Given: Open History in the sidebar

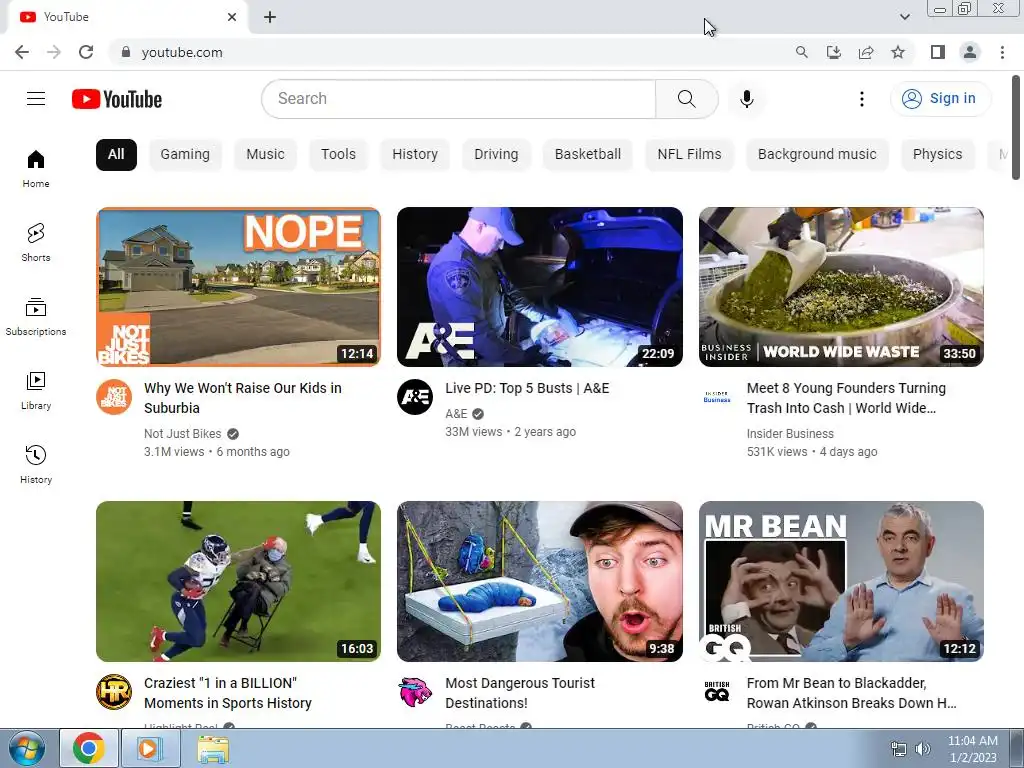Looking at the screenshot, I should [x=36, y=464].
